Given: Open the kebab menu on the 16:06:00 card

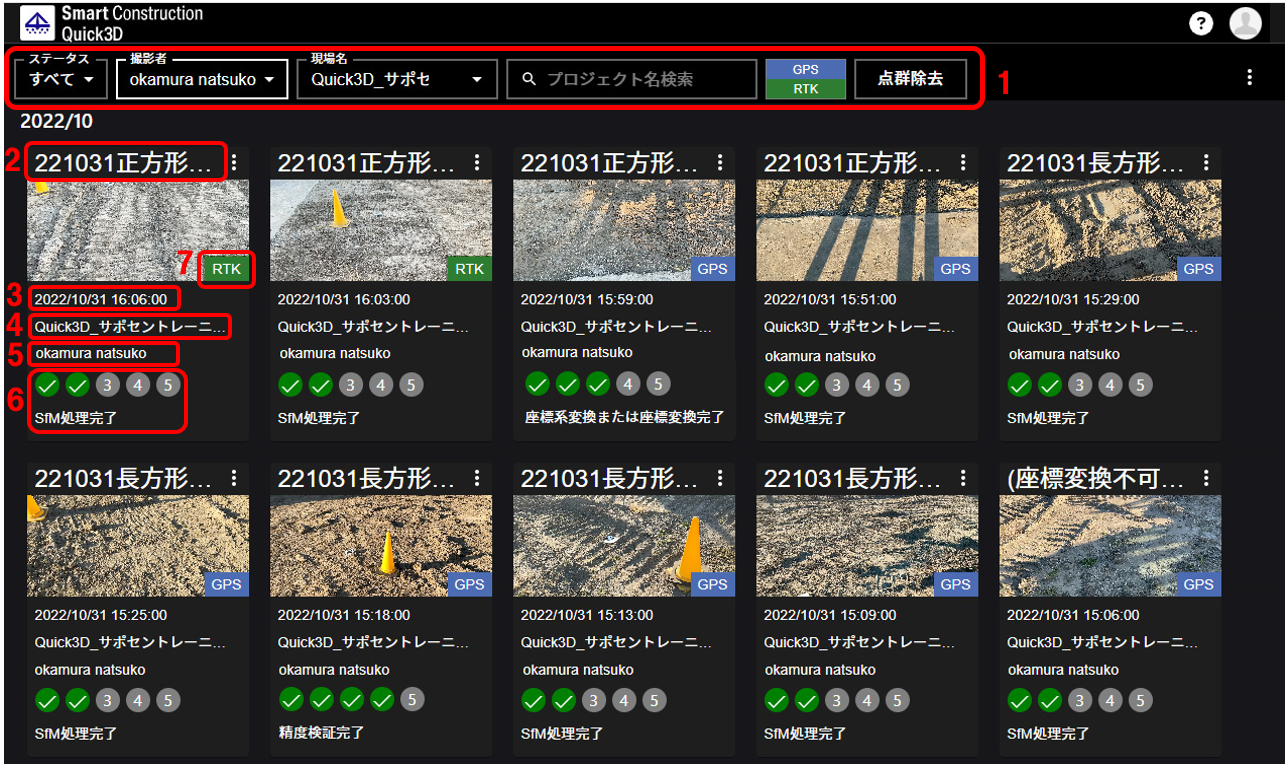Looking at the screenshot, I should tap(234, 162).
